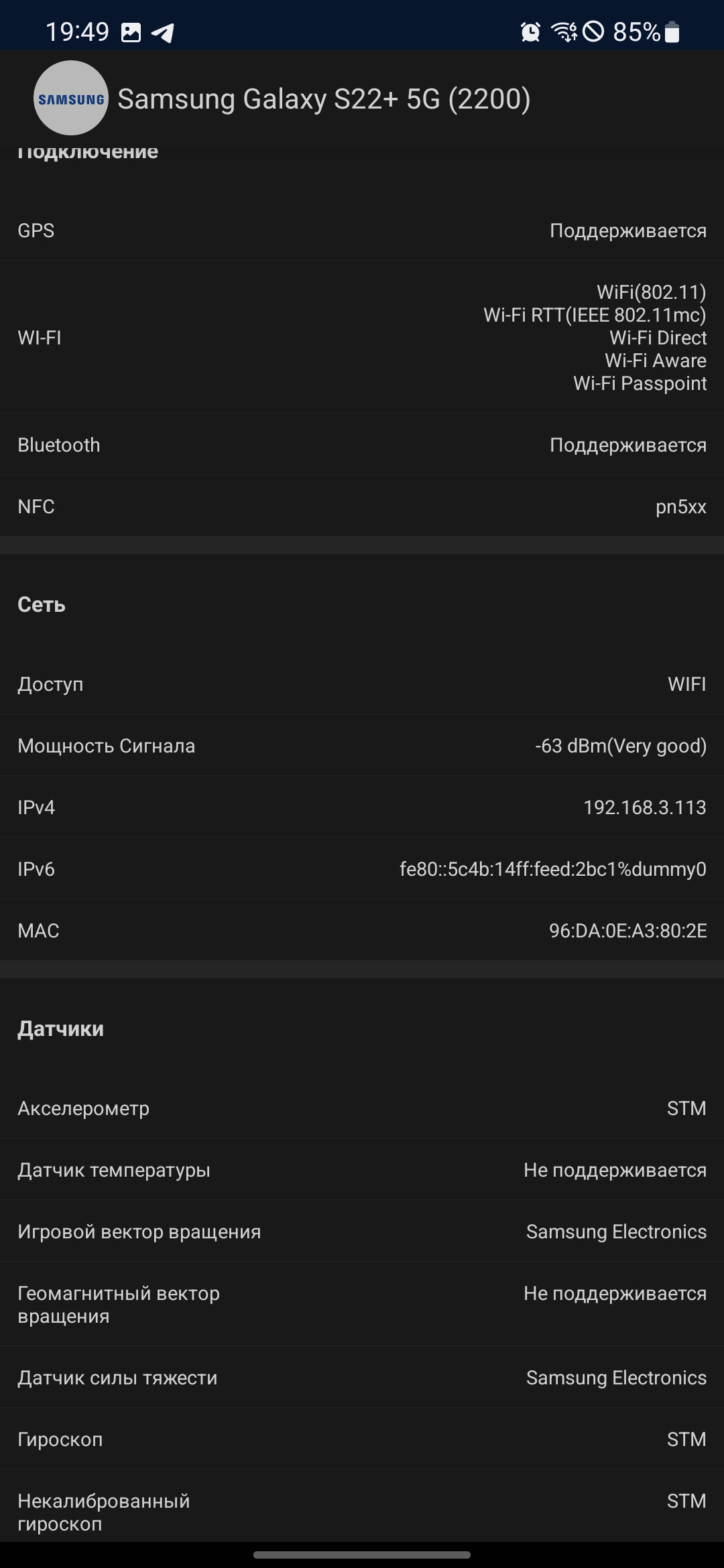Select the WI-FI capabilities row

(362, 338)
